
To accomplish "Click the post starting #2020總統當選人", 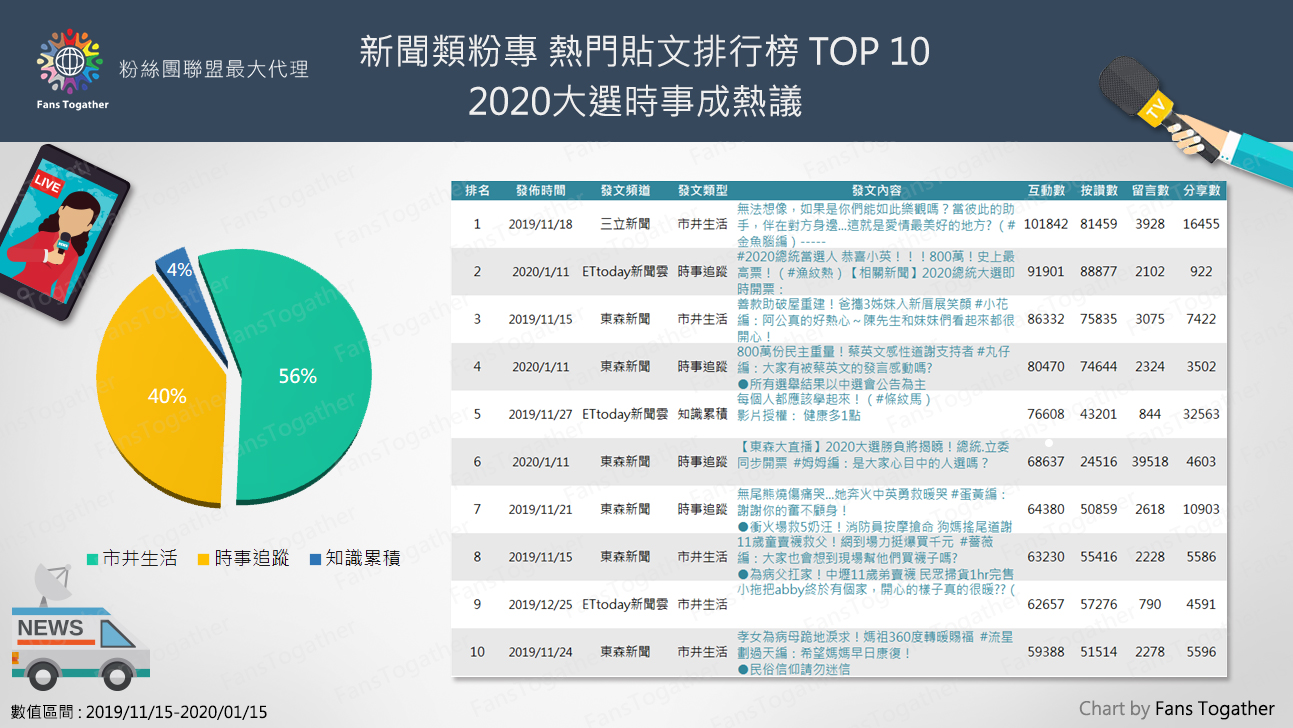I will 876,272.
